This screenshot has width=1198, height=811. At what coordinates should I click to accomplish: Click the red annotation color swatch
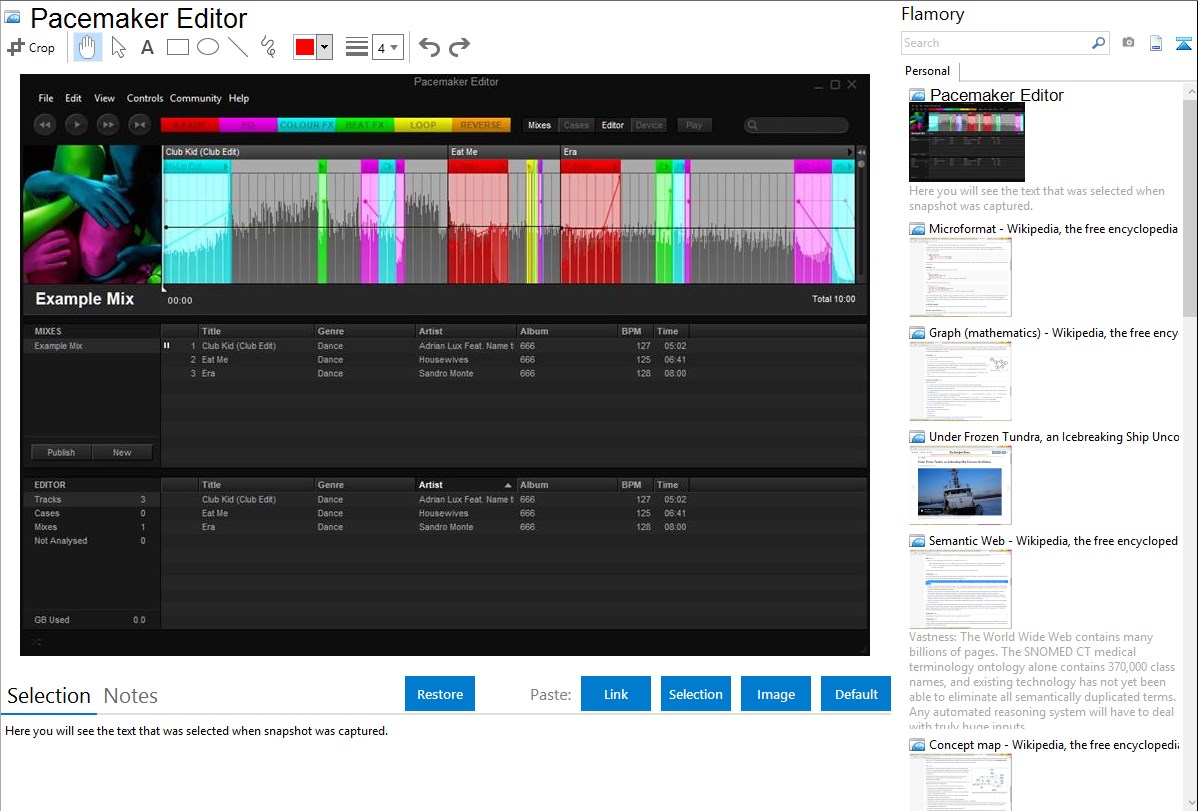coord(305,47)
